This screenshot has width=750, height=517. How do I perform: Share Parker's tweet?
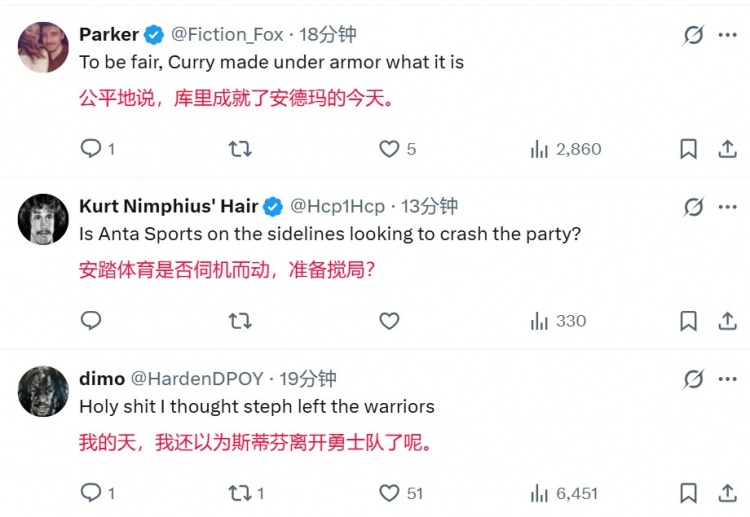(727, 149)
